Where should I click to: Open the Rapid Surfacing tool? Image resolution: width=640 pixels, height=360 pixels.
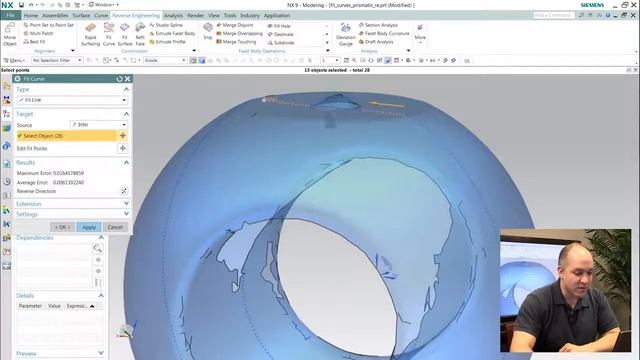90,34
